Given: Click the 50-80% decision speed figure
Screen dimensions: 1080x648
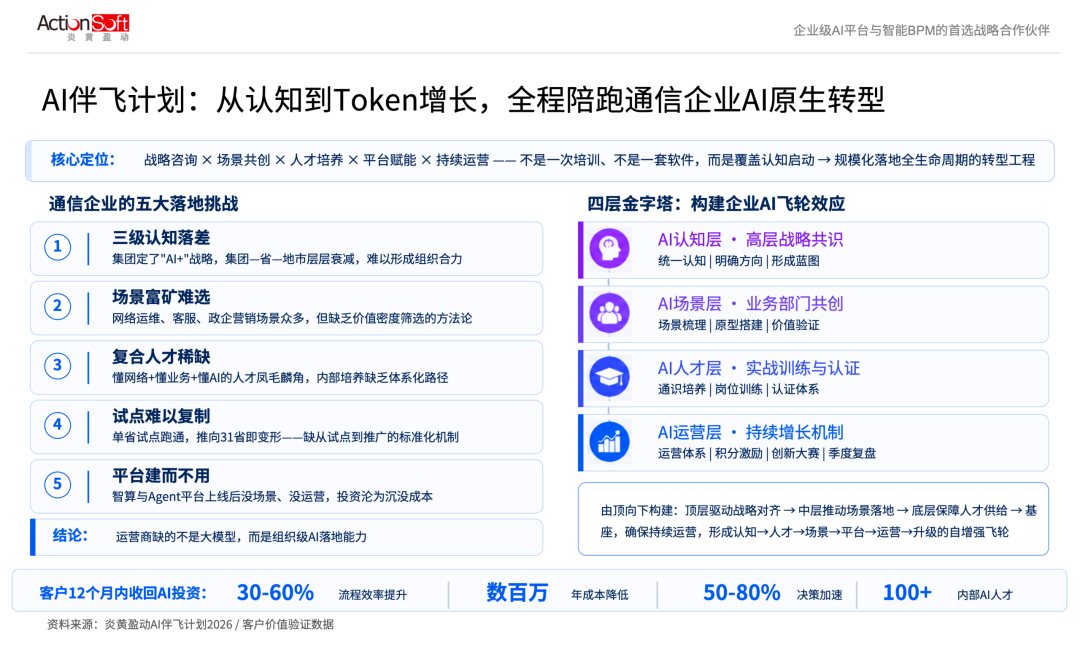Looking at the screenshot, I should pyautogui.click(x=741, y=593).
